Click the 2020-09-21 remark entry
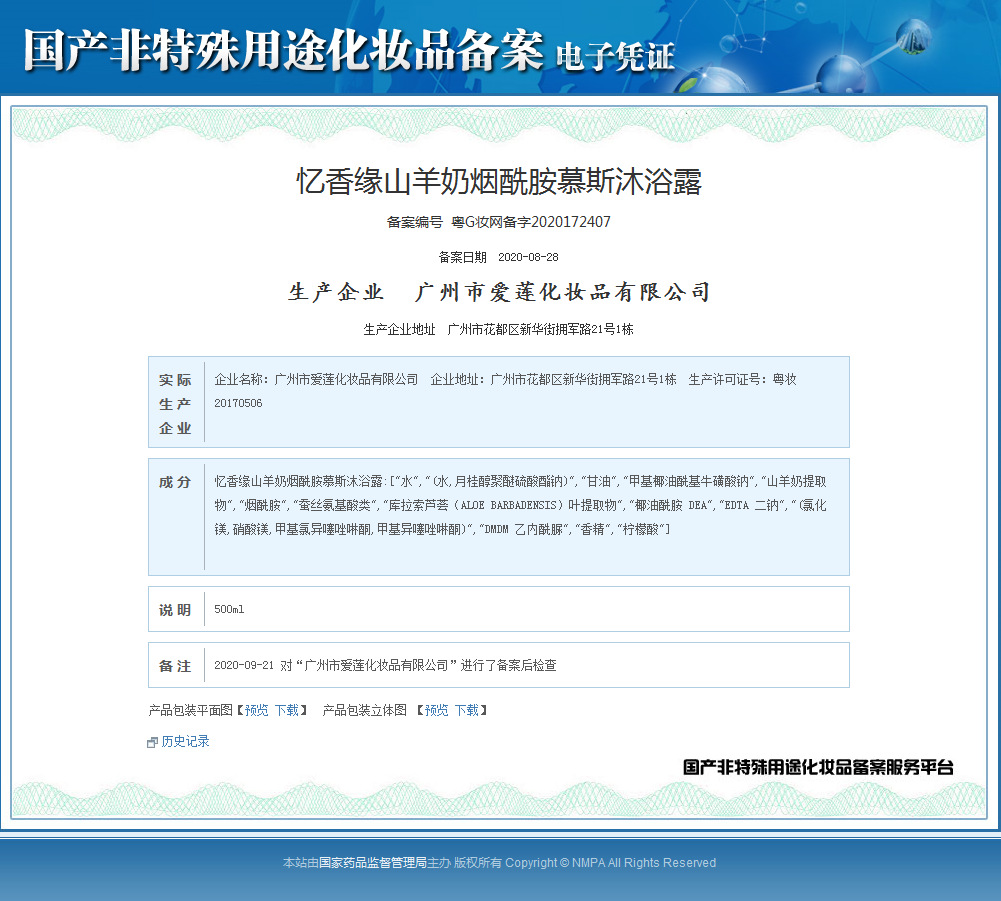 pyautogui.click(x=385, y=665)
